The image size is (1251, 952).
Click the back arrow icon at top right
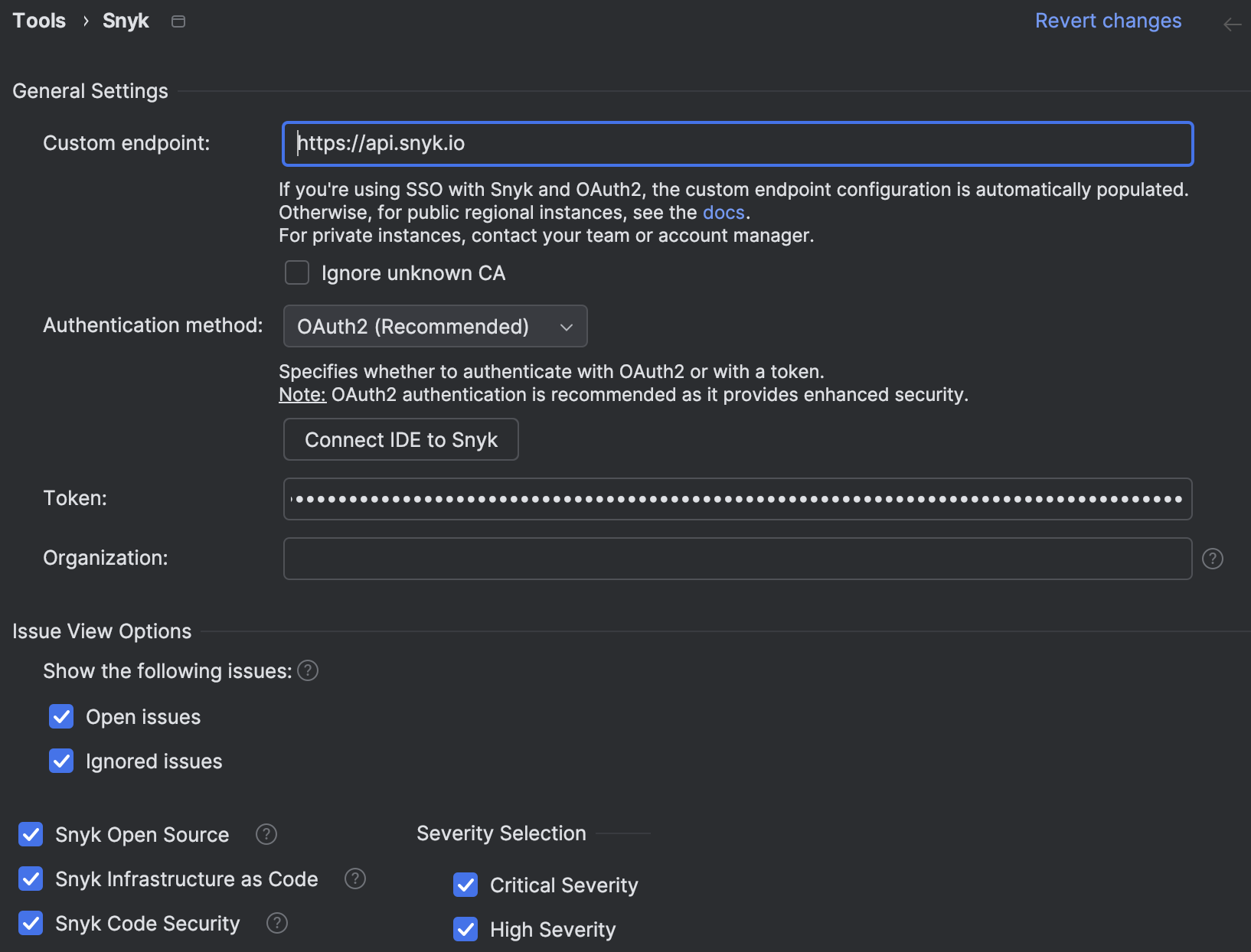[1231, 24]
